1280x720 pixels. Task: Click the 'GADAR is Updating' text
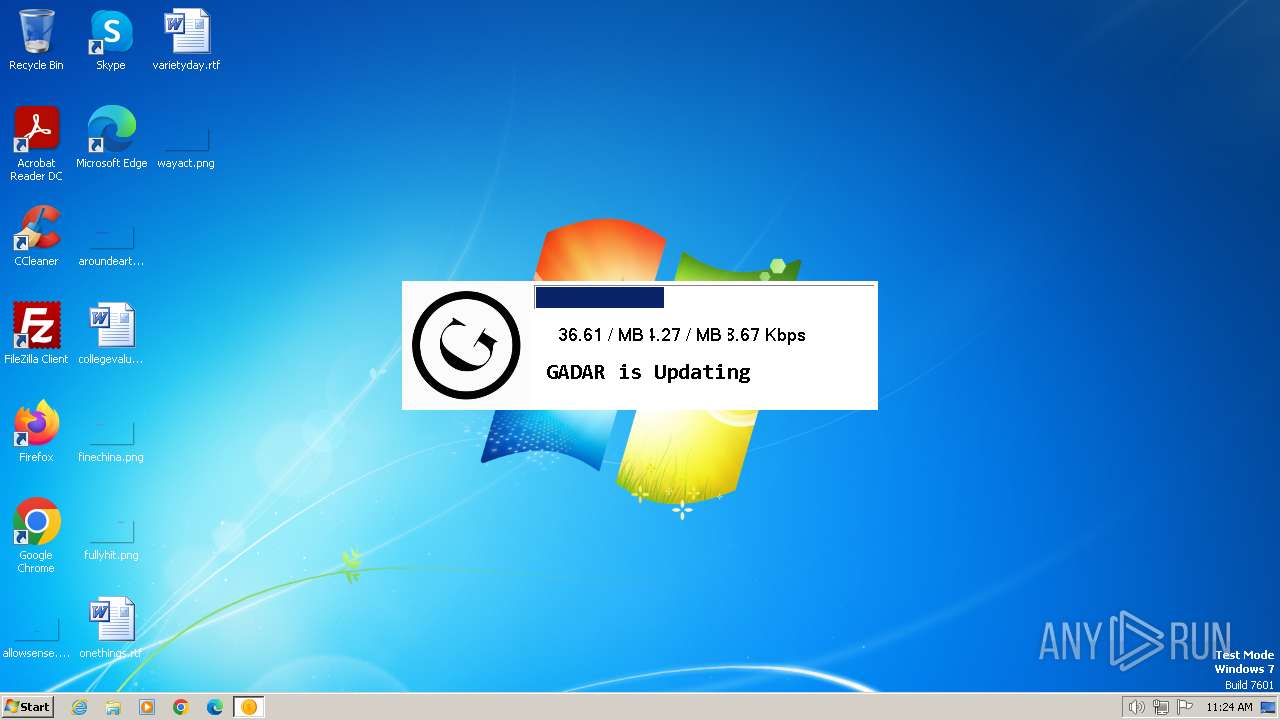648,372
